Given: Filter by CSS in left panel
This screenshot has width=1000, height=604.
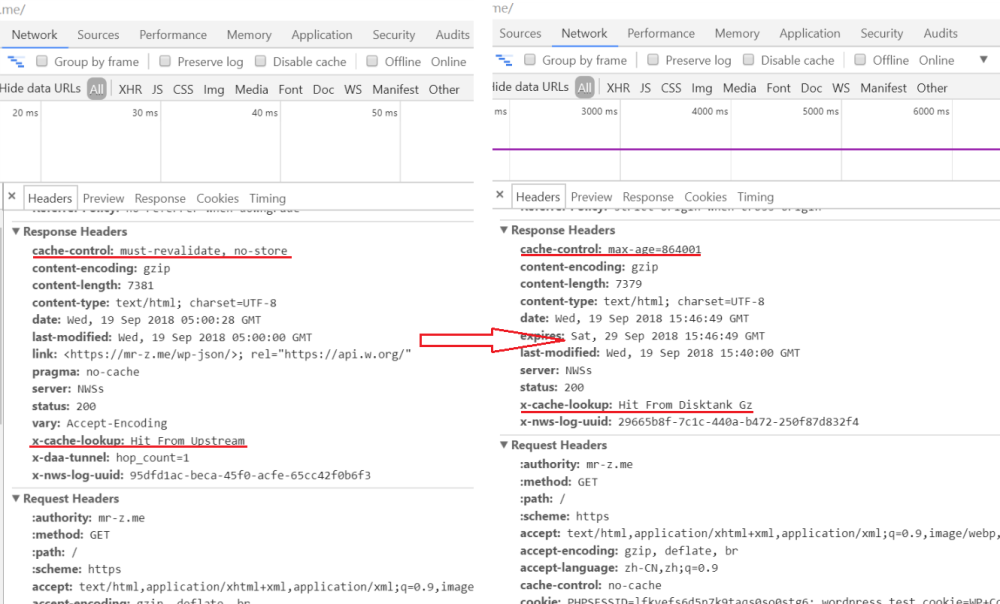Looking at the screenshot, I should (x=183, y=89).
